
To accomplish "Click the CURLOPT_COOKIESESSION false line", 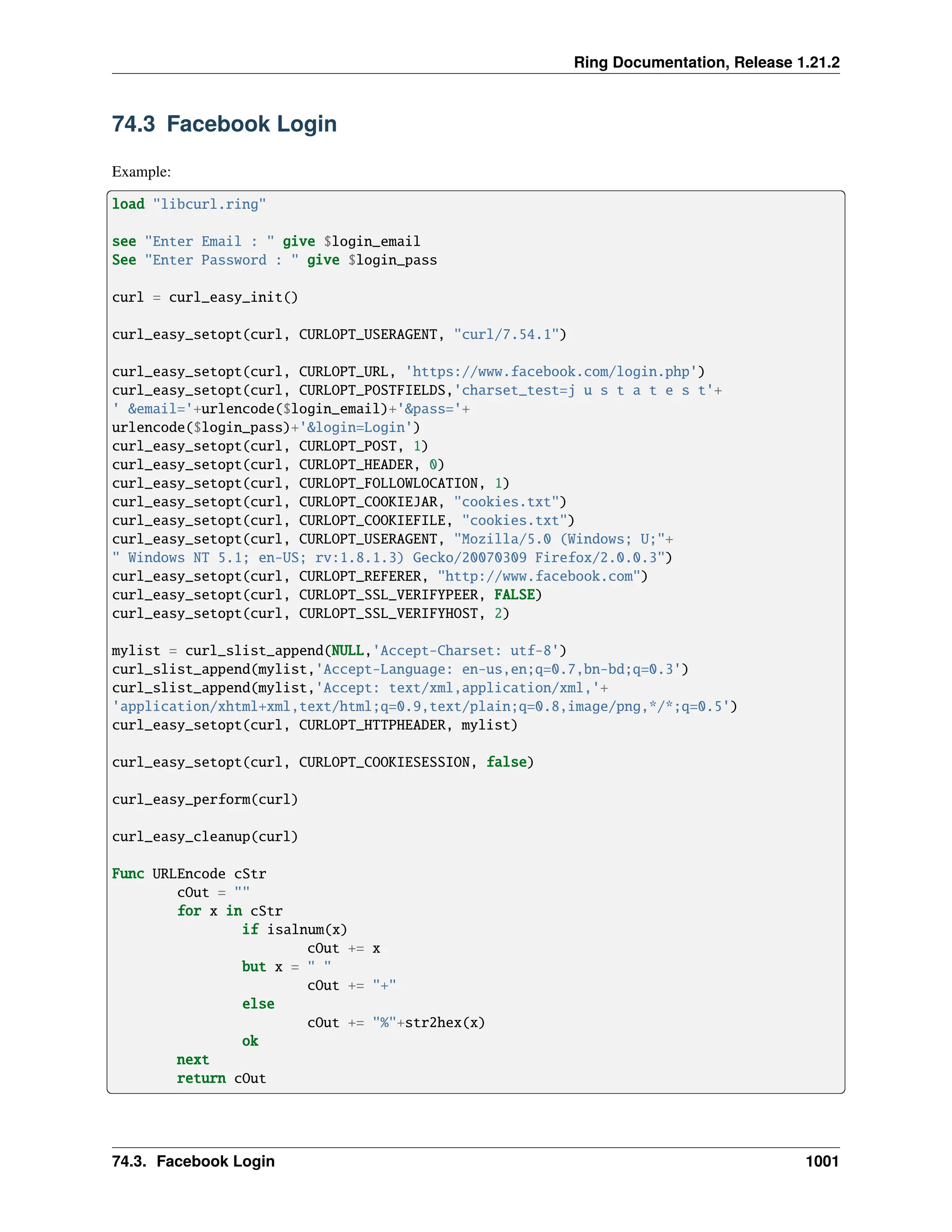I will tap(322, 762).
